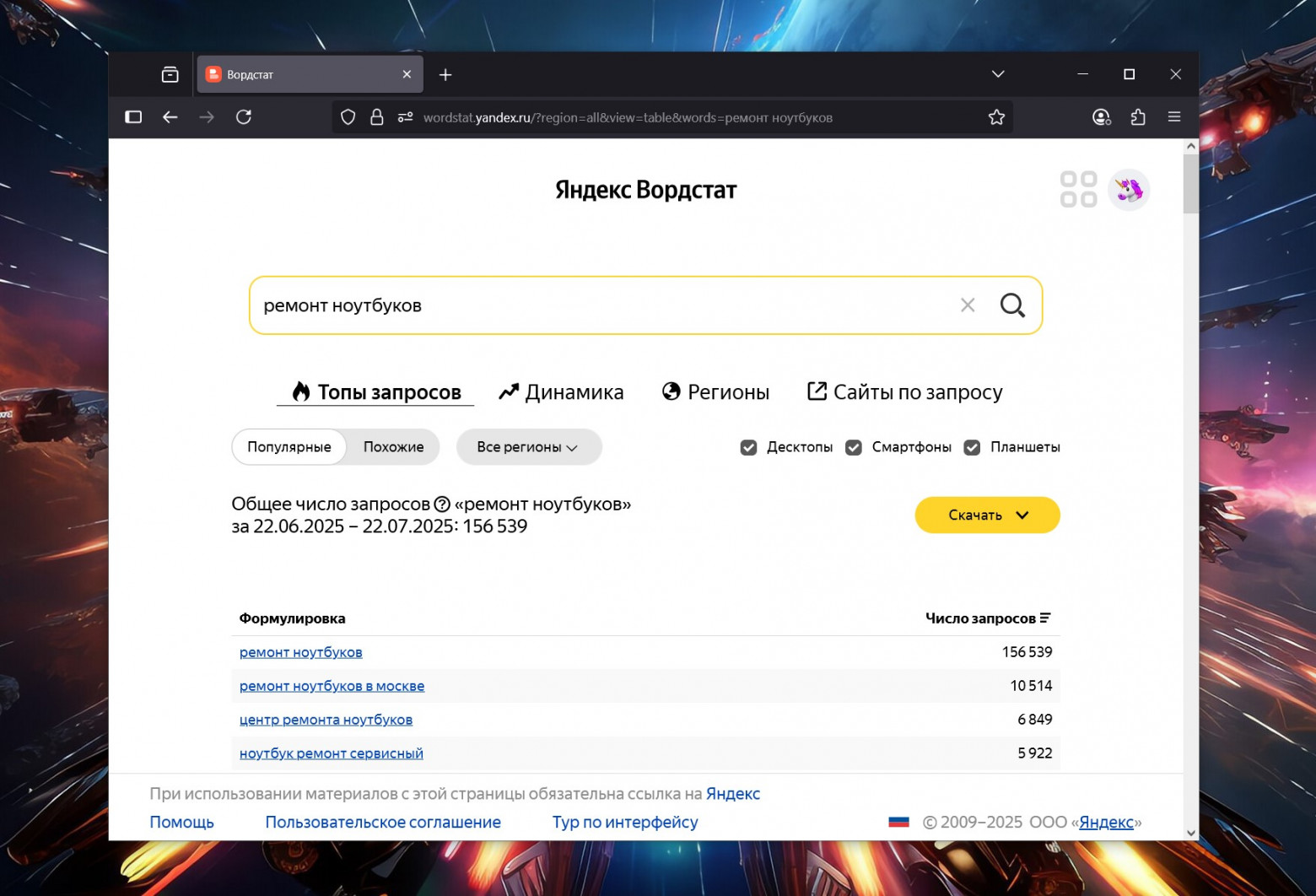Viewport: 1316px width, 896px height.
Task: Bookmark this page with the star icon
Action: (x=996, y=117)
